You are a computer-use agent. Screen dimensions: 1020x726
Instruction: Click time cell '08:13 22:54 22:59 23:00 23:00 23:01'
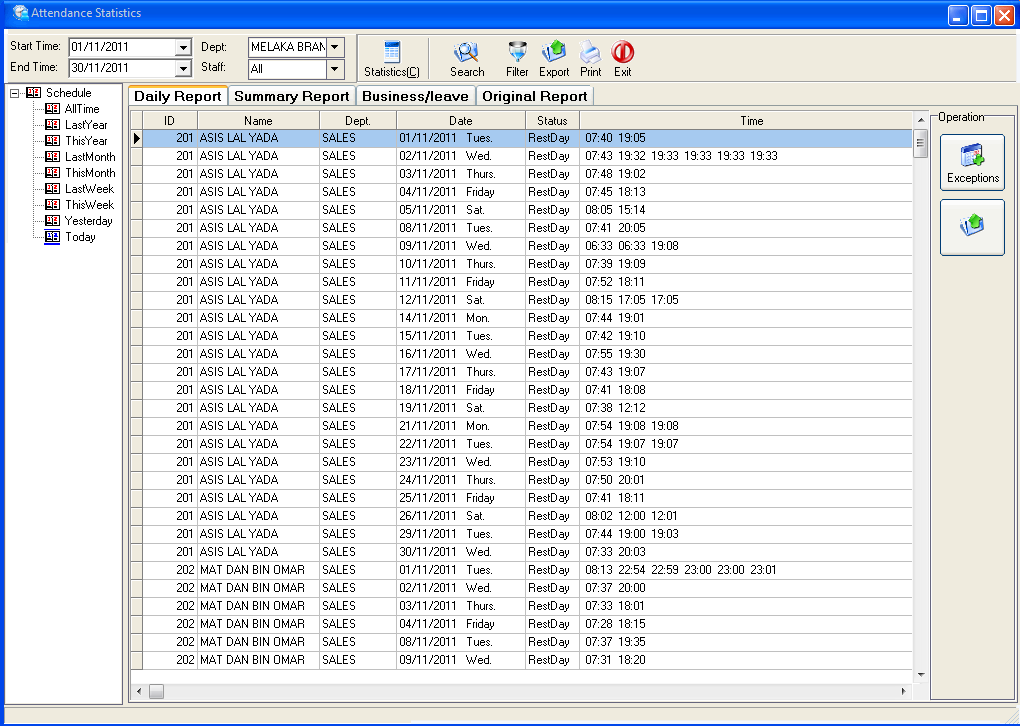[745, 570]
